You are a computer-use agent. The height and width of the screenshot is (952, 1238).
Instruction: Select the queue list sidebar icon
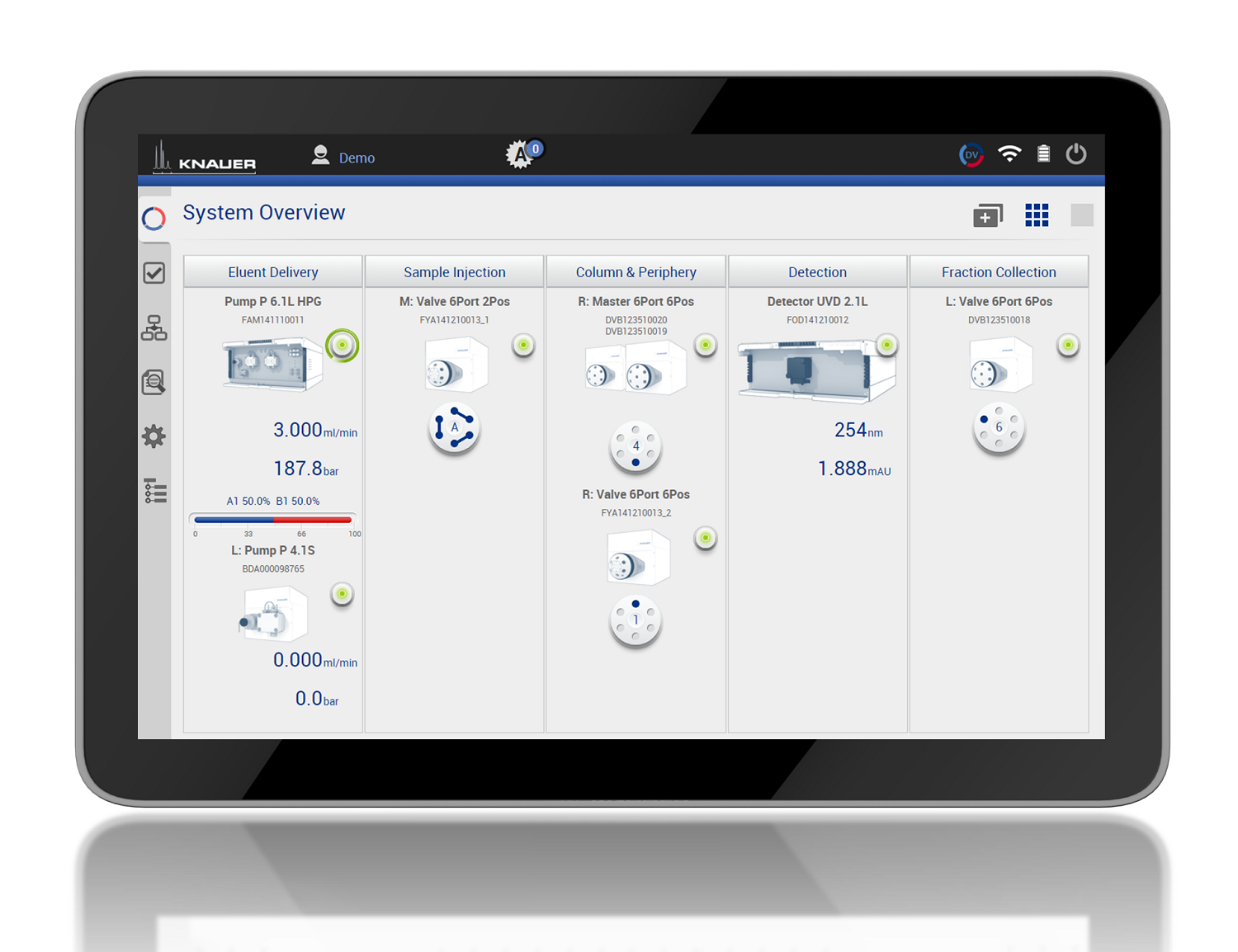coord(154,490)
